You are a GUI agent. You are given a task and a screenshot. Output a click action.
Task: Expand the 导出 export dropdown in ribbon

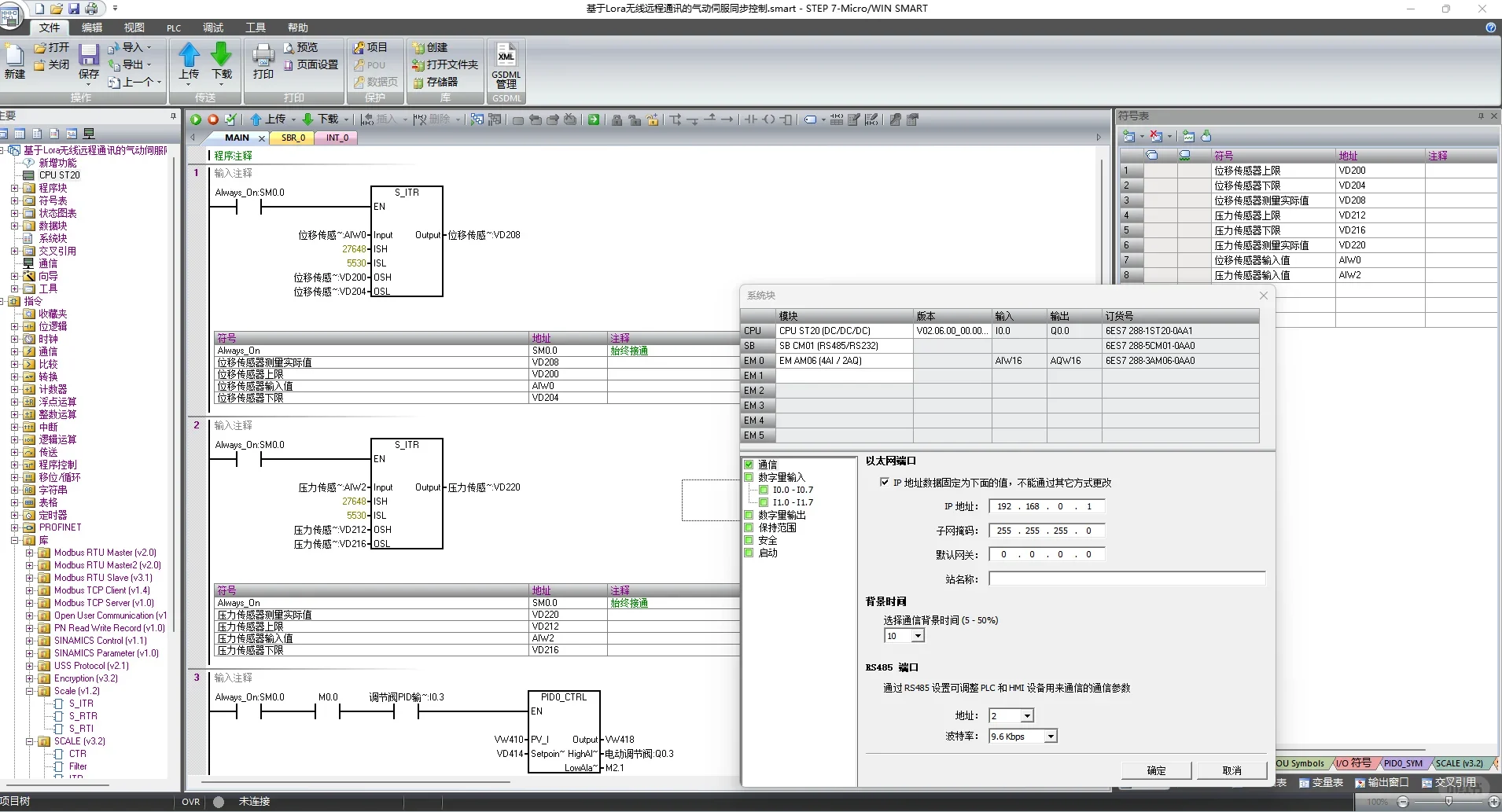pos(149,65)
